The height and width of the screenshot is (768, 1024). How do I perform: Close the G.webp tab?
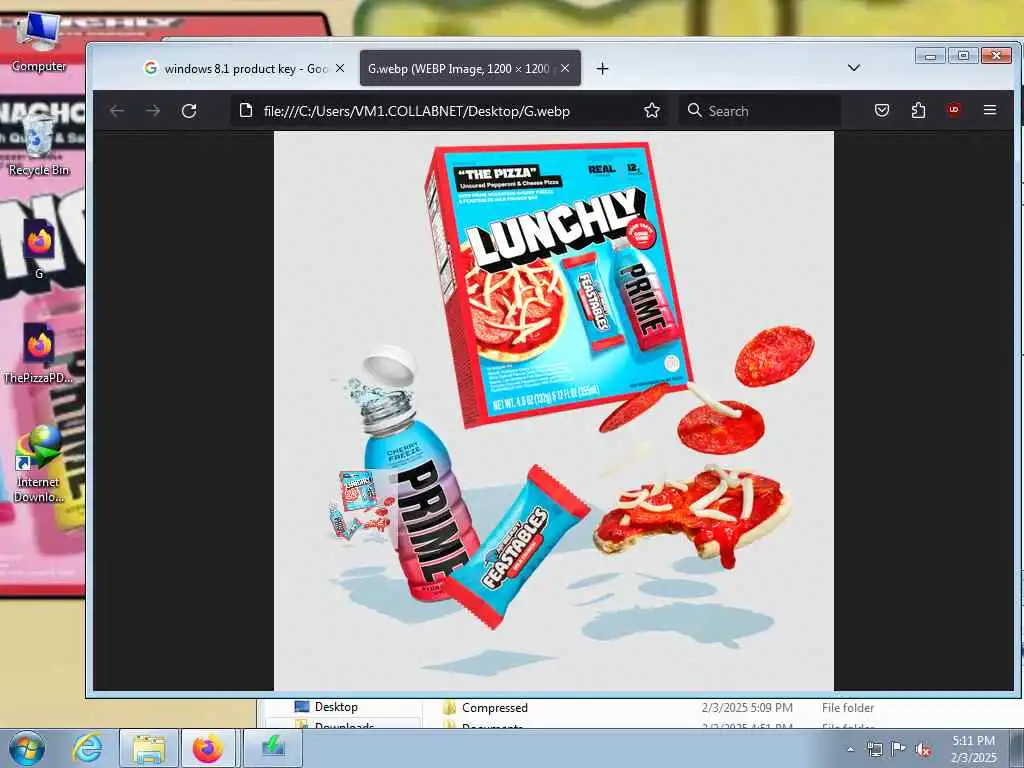[x=565, y=68]
